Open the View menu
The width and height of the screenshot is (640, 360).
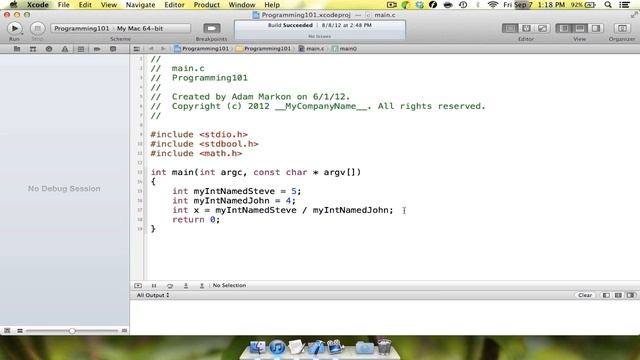(109, 5)
